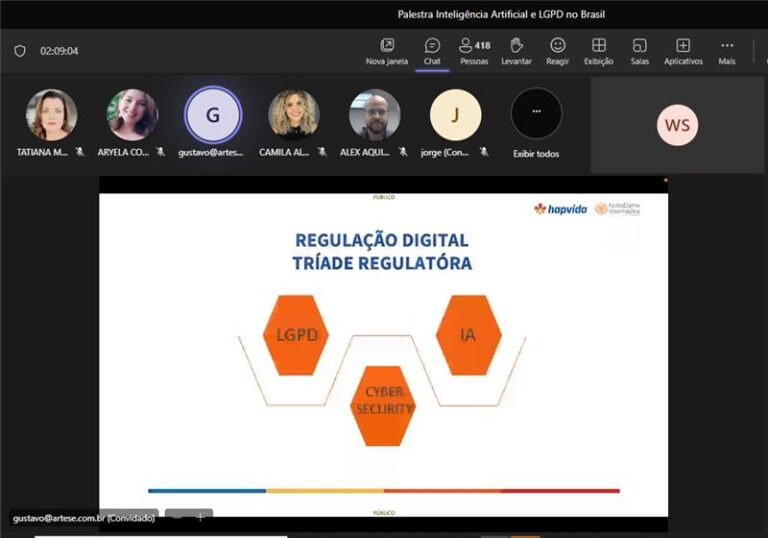Select Aryela's participant avatar
Viewport: 768px width, 538px height.
[132, 114]
